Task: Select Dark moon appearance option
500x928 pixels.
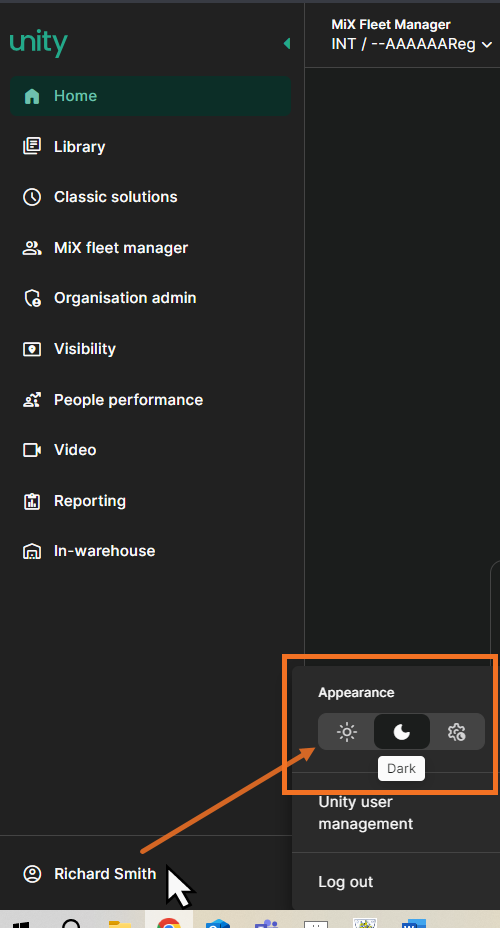Action: pyautogui.click(x=402, y=732)
